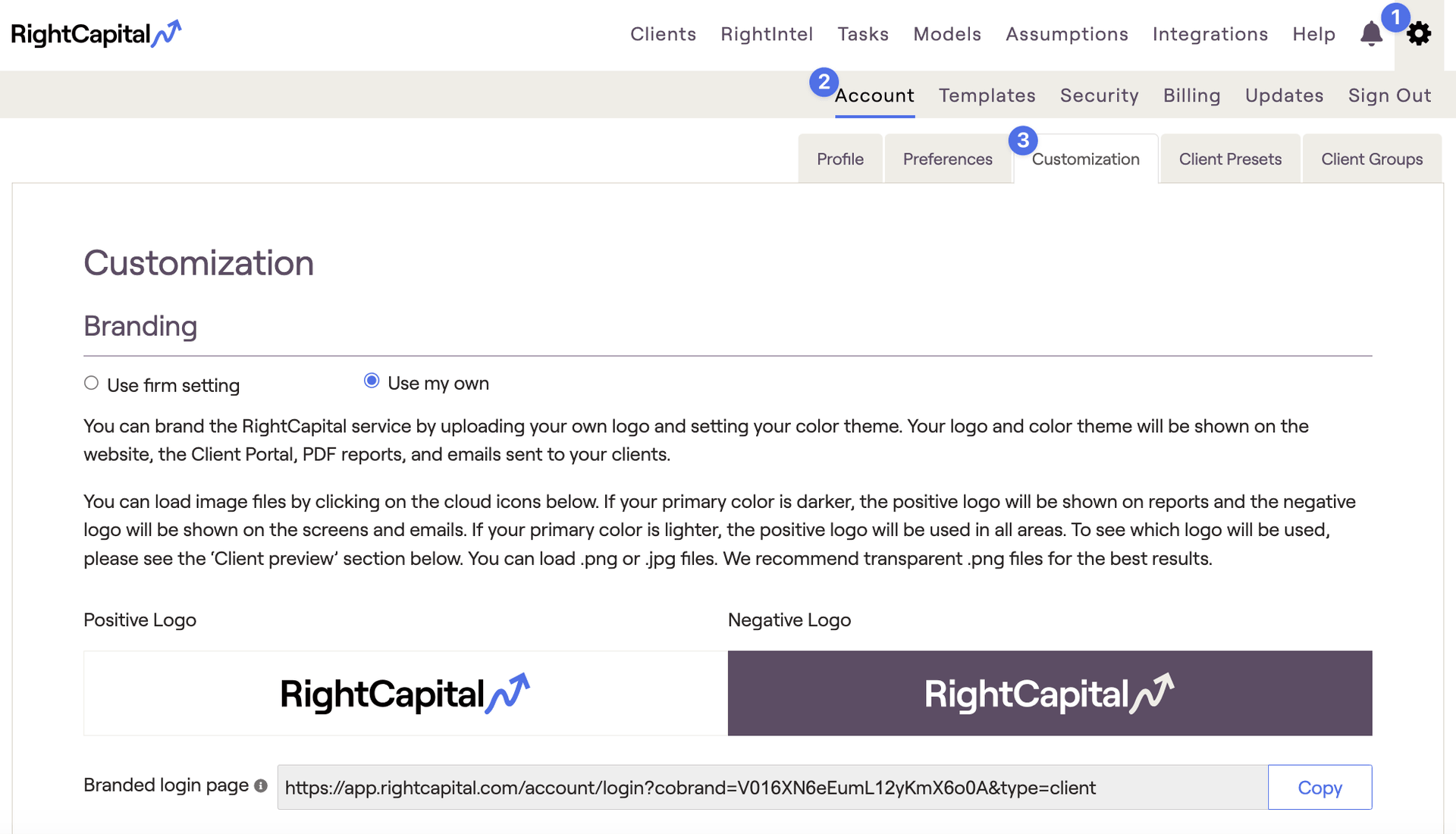Screen dimensions: 1456x834
Task: Open the Help menu
Action: pos(1314,34)
